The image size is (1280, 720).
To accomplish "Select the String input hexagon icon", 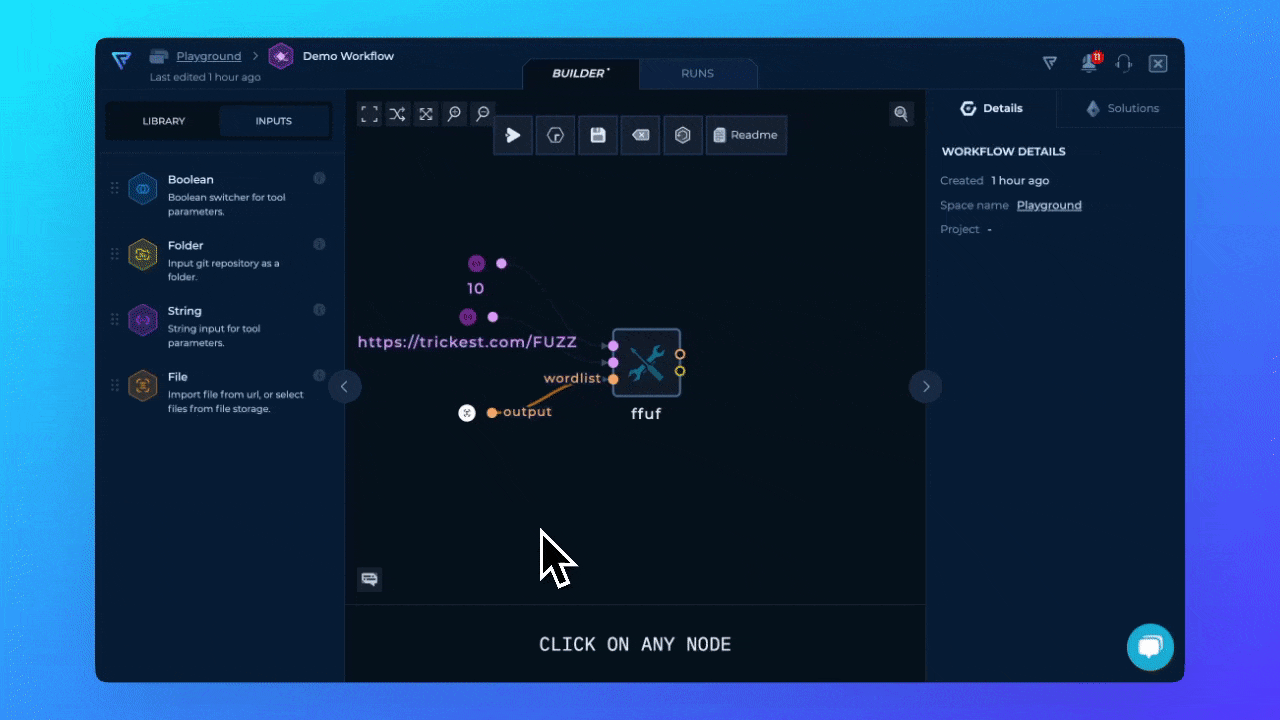I will 143,320.
